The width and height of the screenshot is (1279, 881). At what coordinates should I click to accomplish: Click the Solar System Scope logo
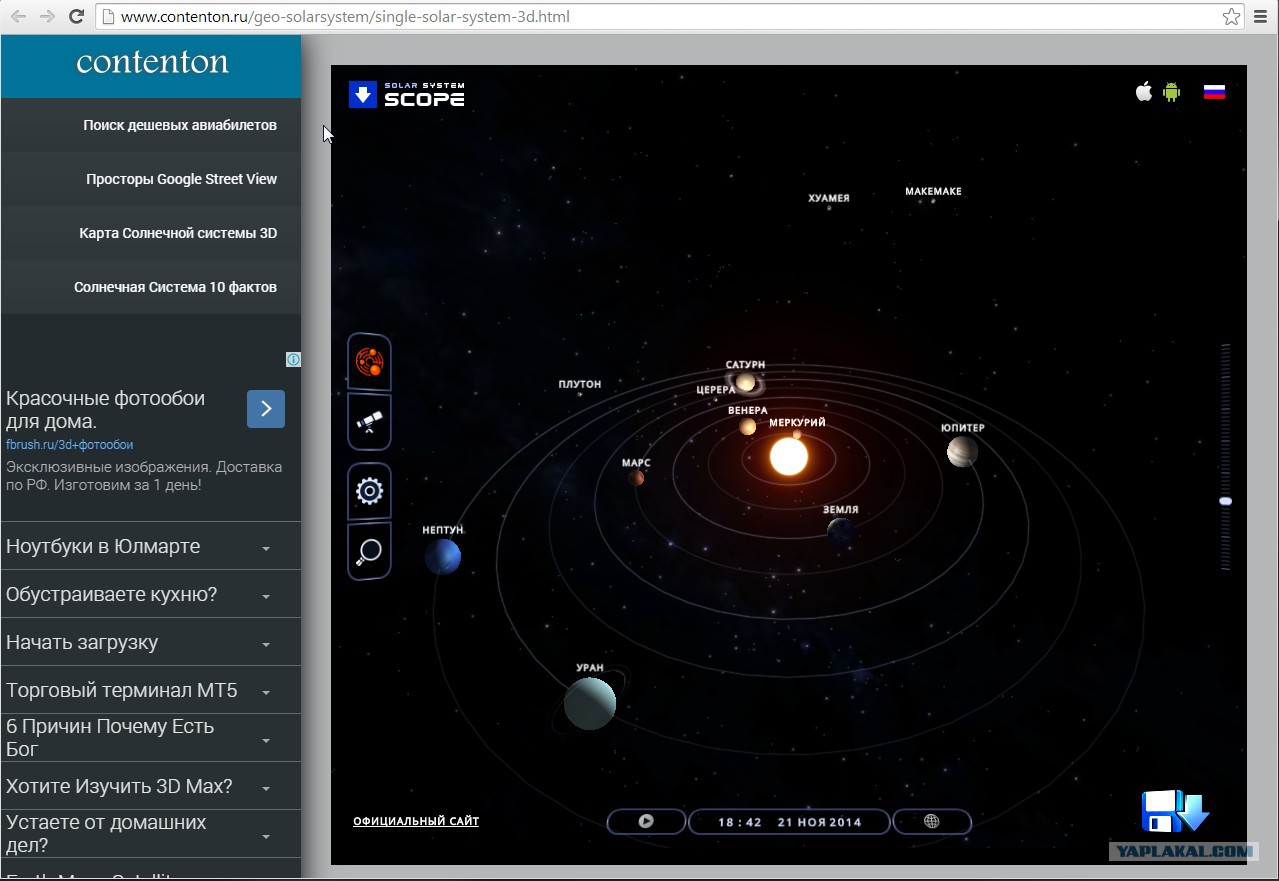(x=406, y=94)
